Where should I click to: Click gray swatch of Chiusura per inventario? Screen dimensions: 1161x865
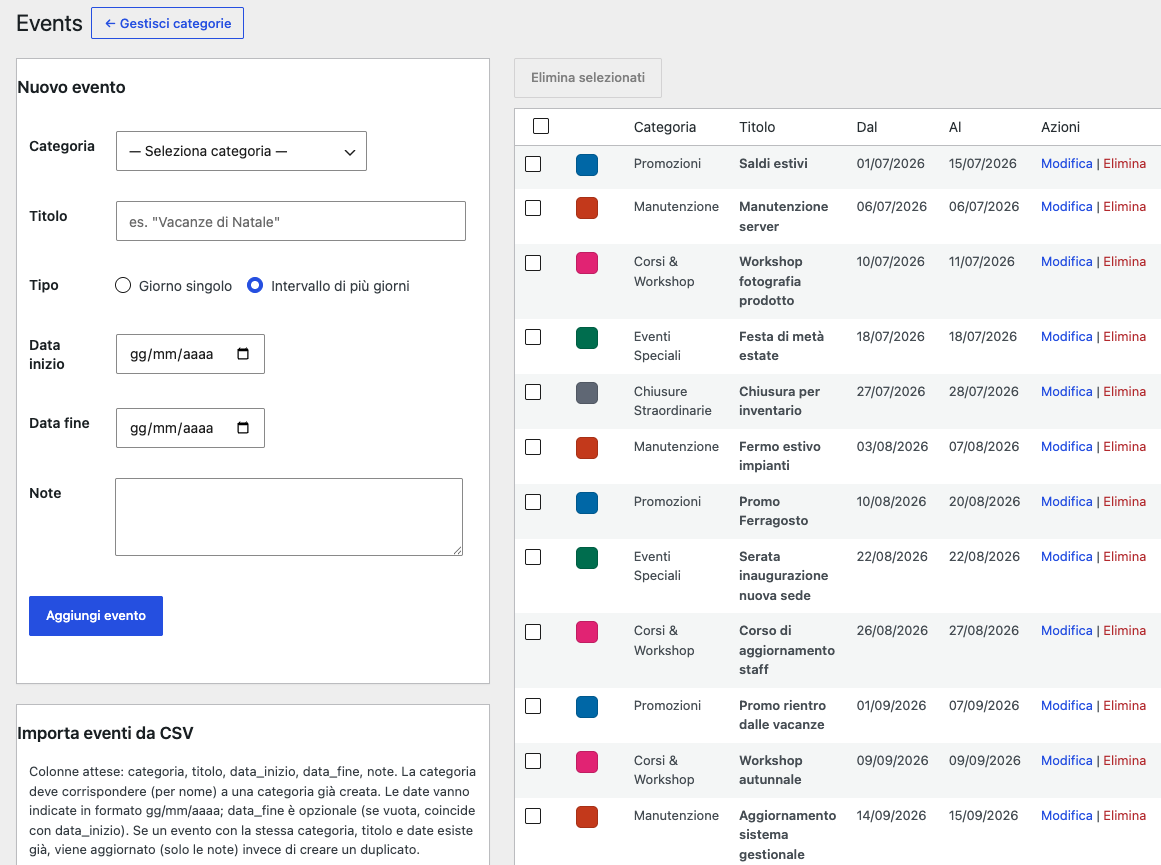[x=587, y=393]
